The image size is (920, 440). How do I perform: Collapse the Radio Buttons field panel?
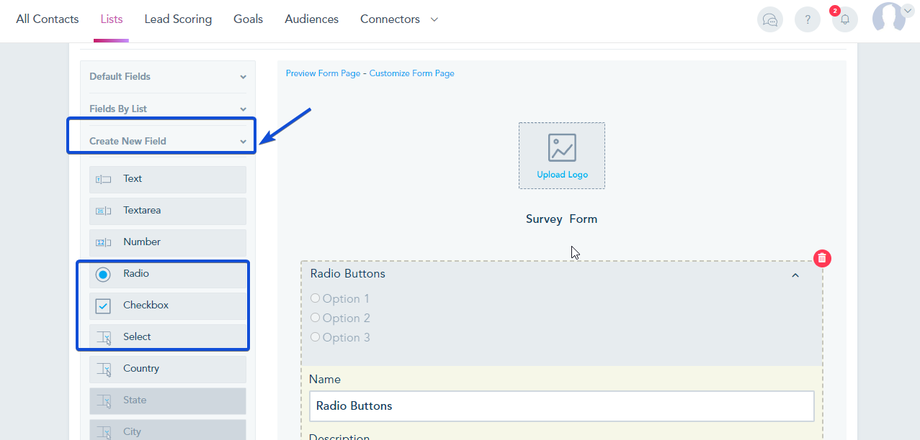coord(795,275)
